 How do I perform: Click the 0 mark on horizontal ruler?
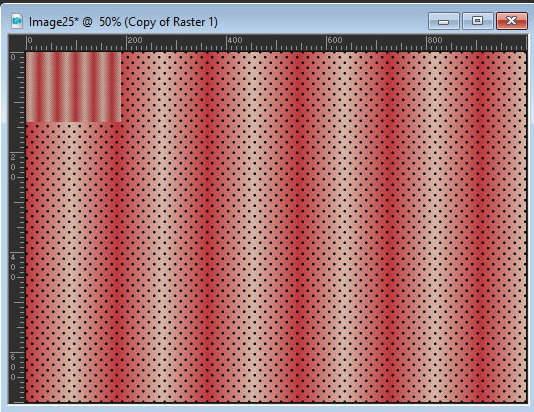pyautogui.click(x=30, y=40)
